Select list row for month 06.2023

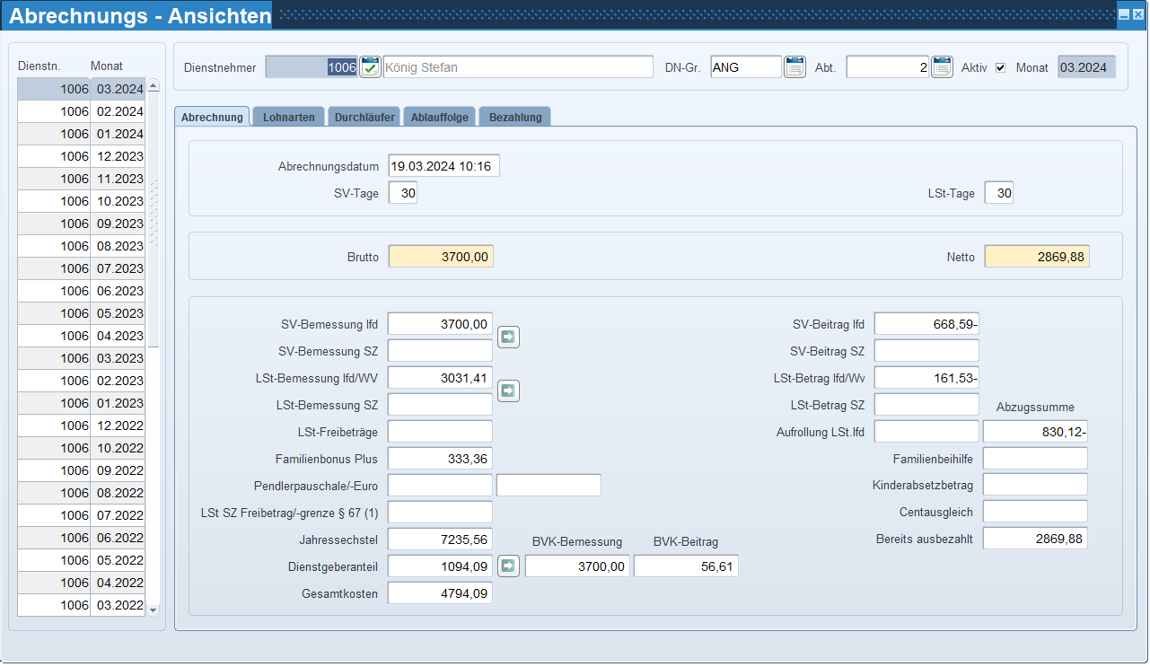(81, 291)
